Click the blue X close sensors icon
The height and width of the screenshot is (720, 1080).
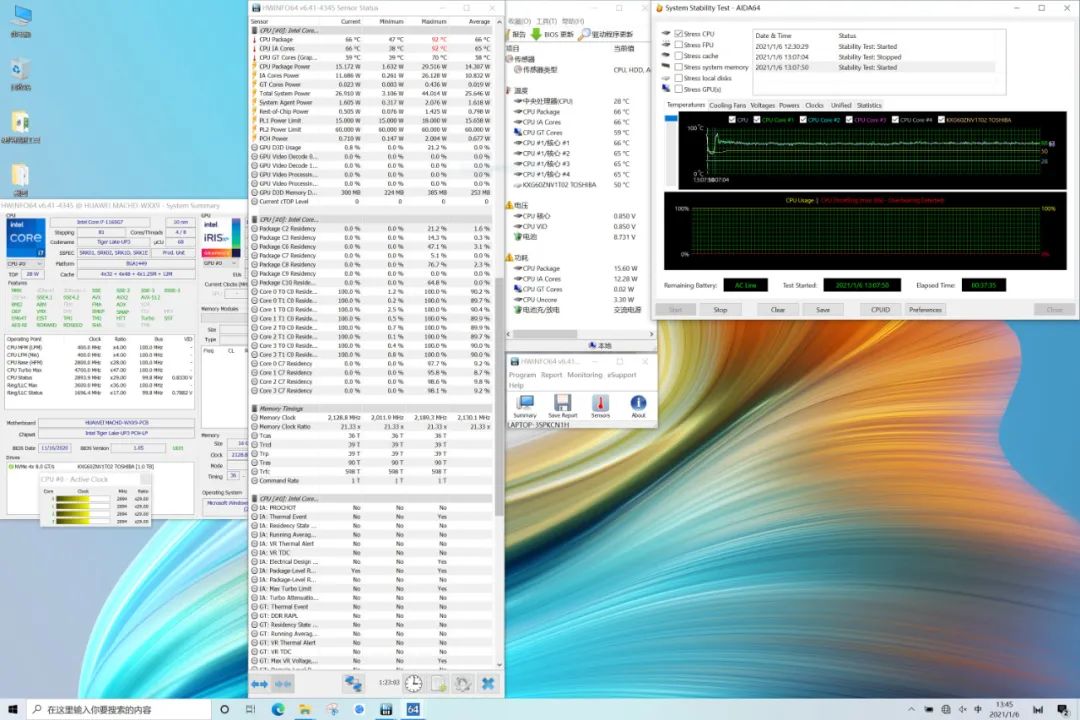[x=488, y=683]
